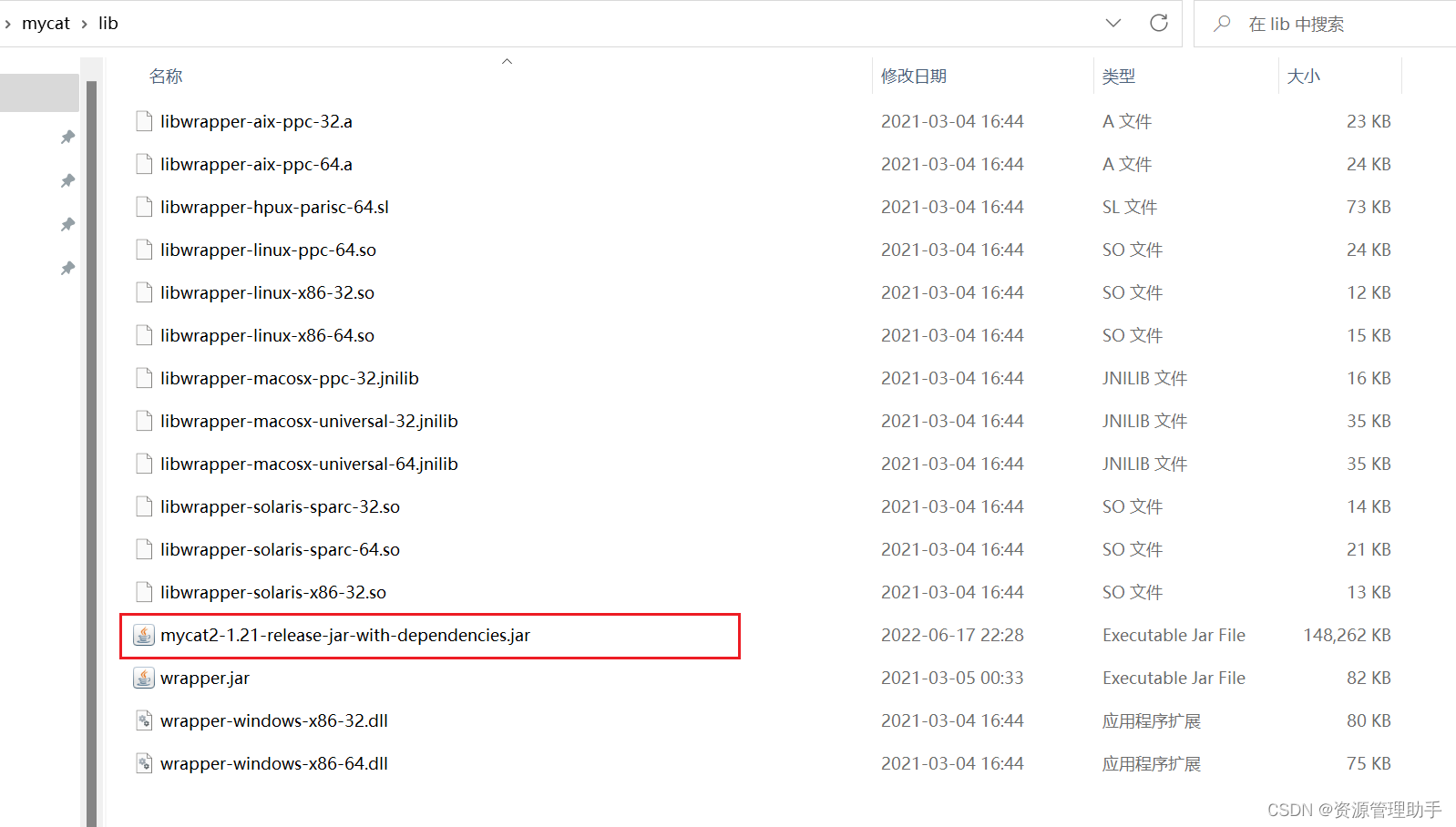This screenshot has width=1456, height=827.
Task: Click the libwrapper-linux-ppc-64.so file icon
Action: pos(144,250)
